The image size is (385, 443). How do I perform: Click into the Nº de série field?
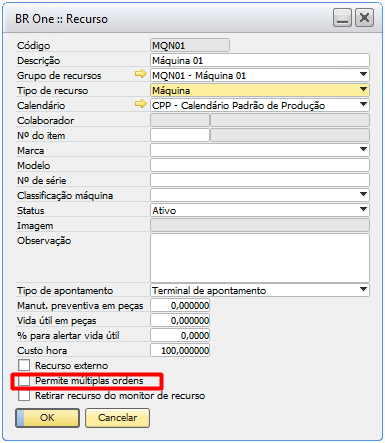click(260, 180)
